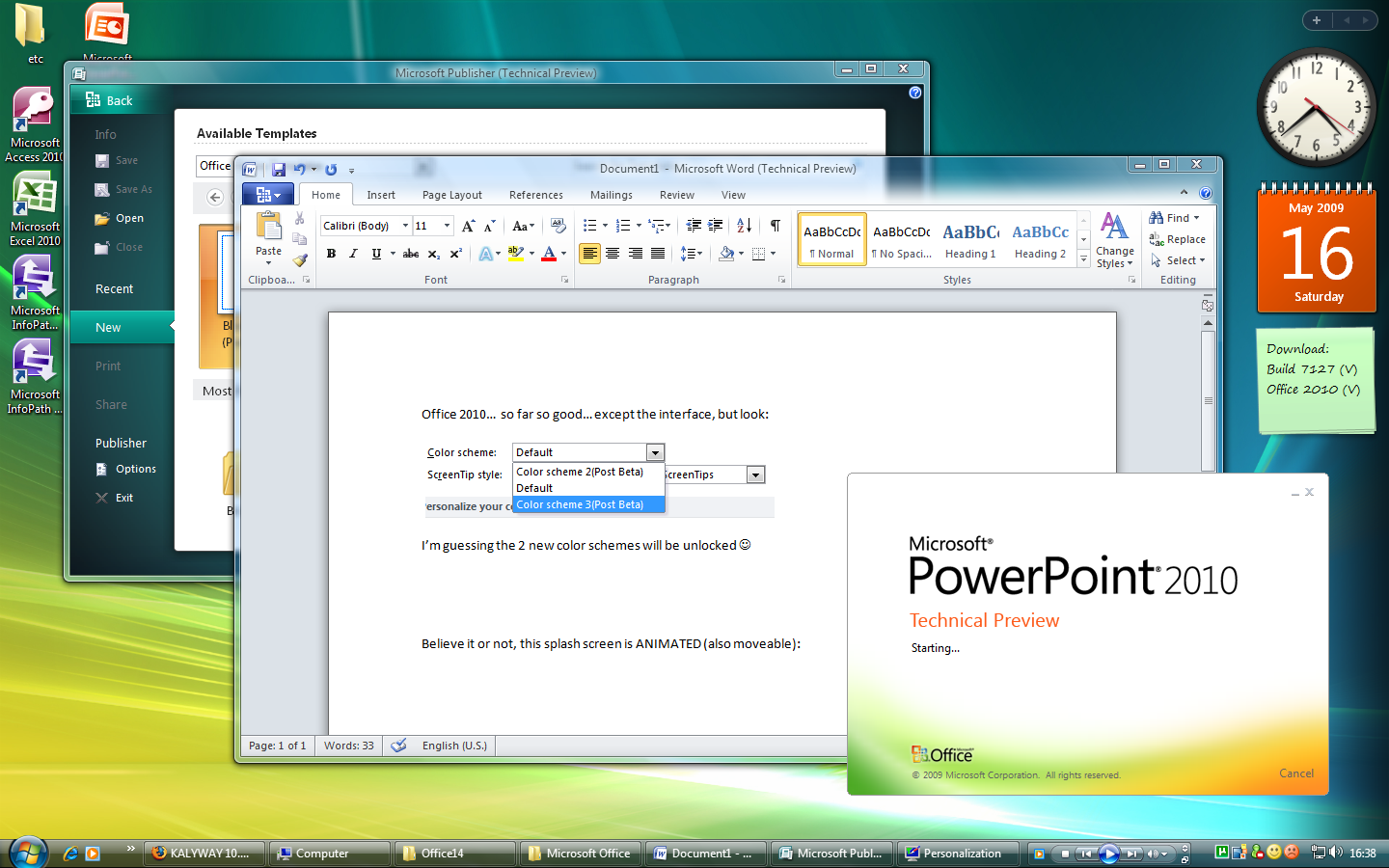
Task: Click the Clear Formatting eraser icon
Action: (x=558, y=226)
